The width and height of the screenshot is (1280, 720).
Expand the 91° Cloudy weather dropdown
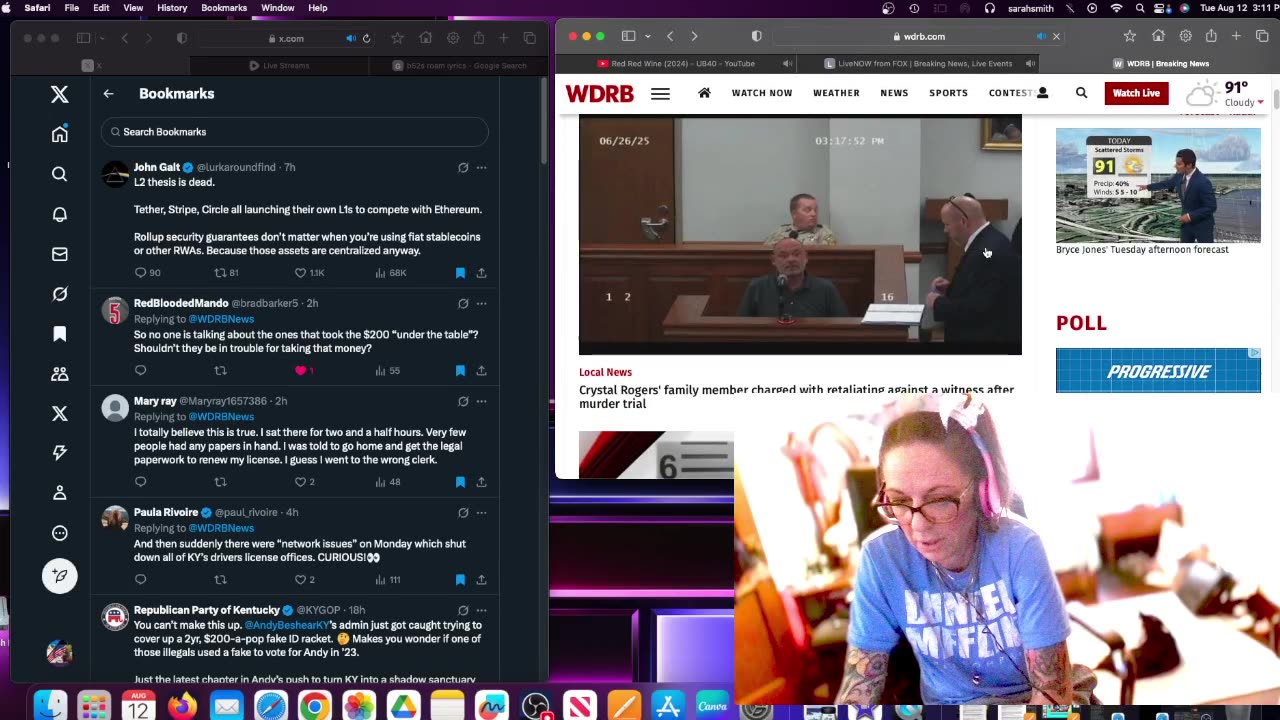tap(1261, 102)
